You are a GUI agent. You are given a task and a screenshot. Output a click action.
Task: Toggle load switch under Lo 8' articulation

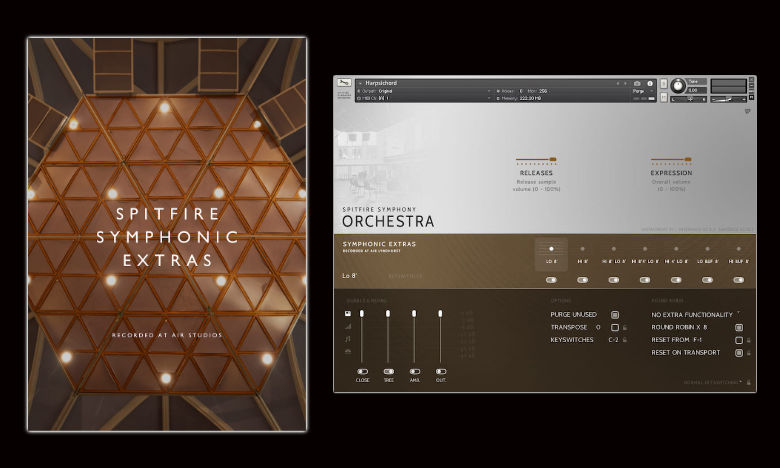point(551,280)
